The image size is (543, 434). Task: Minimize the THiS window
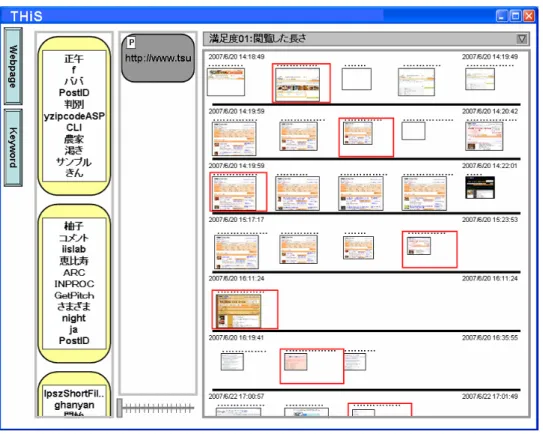[502, 16]
